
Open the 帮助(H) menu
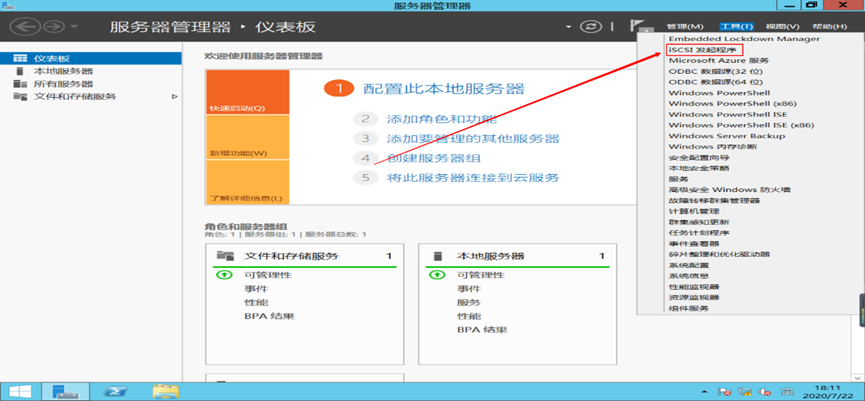coord(829,26)
